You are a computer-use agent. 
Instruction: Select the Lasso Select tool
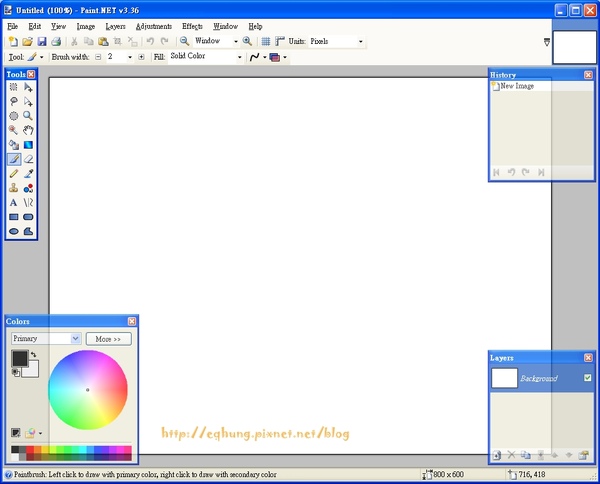(x=14, y=101)
